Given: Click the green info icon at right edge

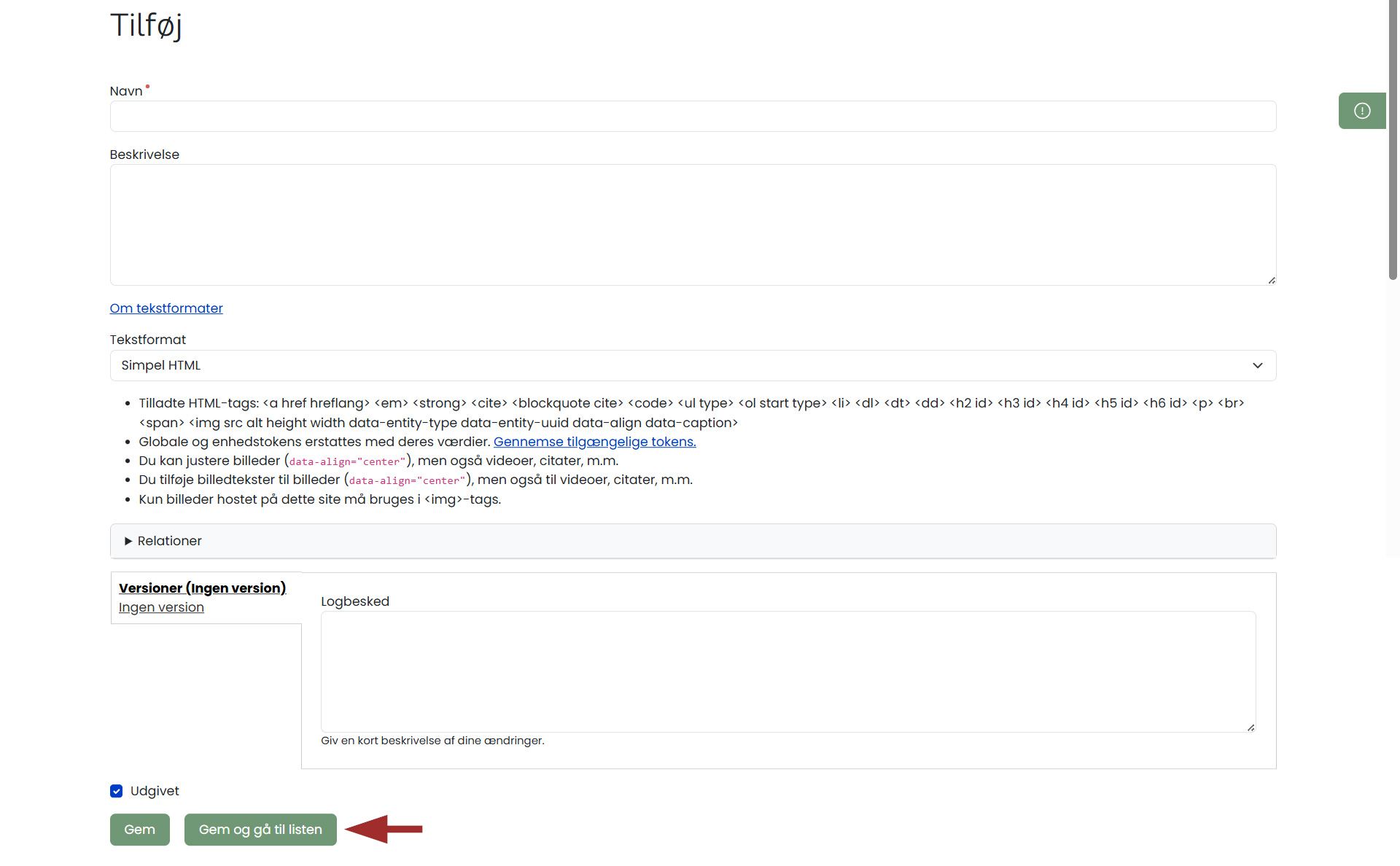Looking at the screenshot, I should tap(1361, 111).
